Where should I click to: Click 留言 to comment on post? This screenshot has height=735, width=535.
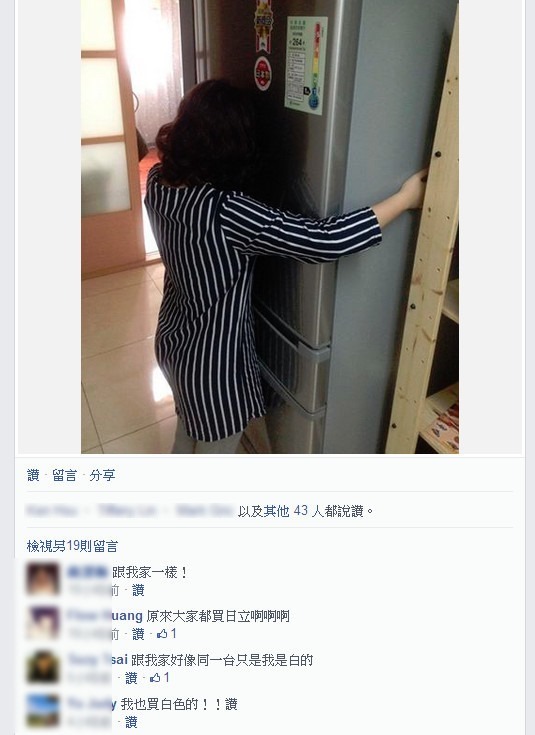64,475
